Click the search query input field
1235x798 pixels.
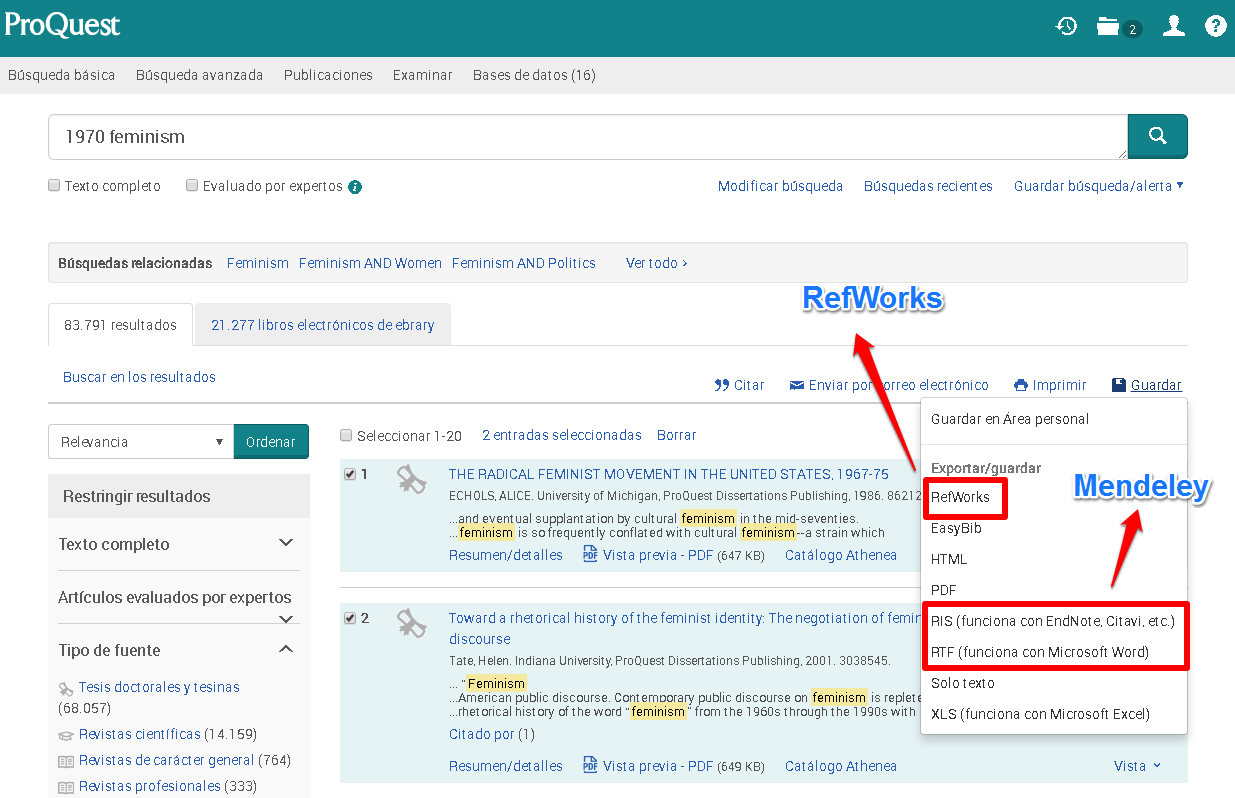[x=588, y=137]
